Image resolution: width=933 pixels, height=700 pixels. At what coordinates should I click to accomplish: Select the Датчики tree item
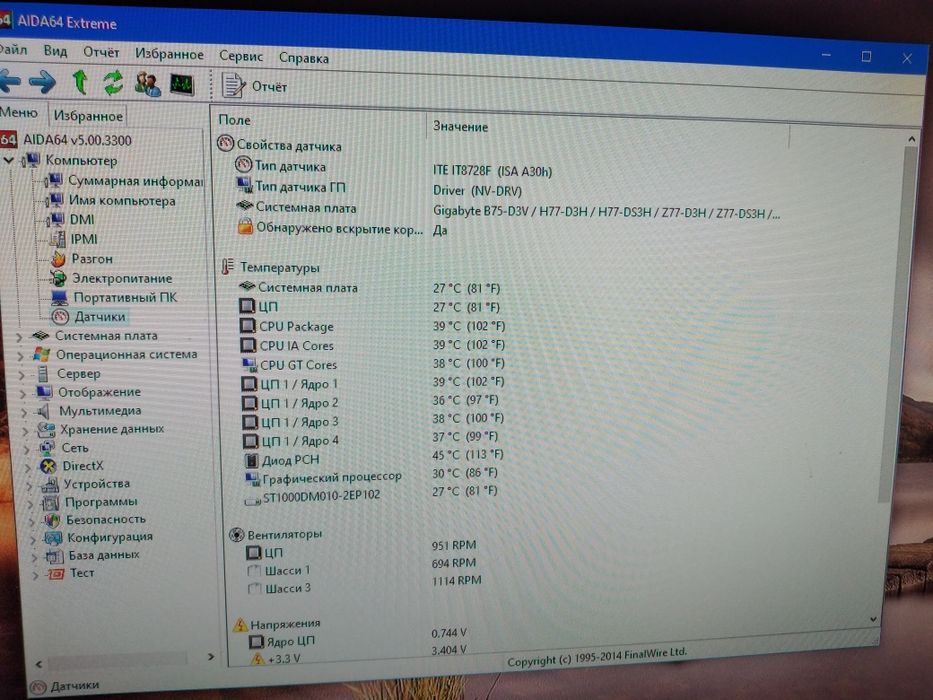pyautogui.click(x=100, y=317)
